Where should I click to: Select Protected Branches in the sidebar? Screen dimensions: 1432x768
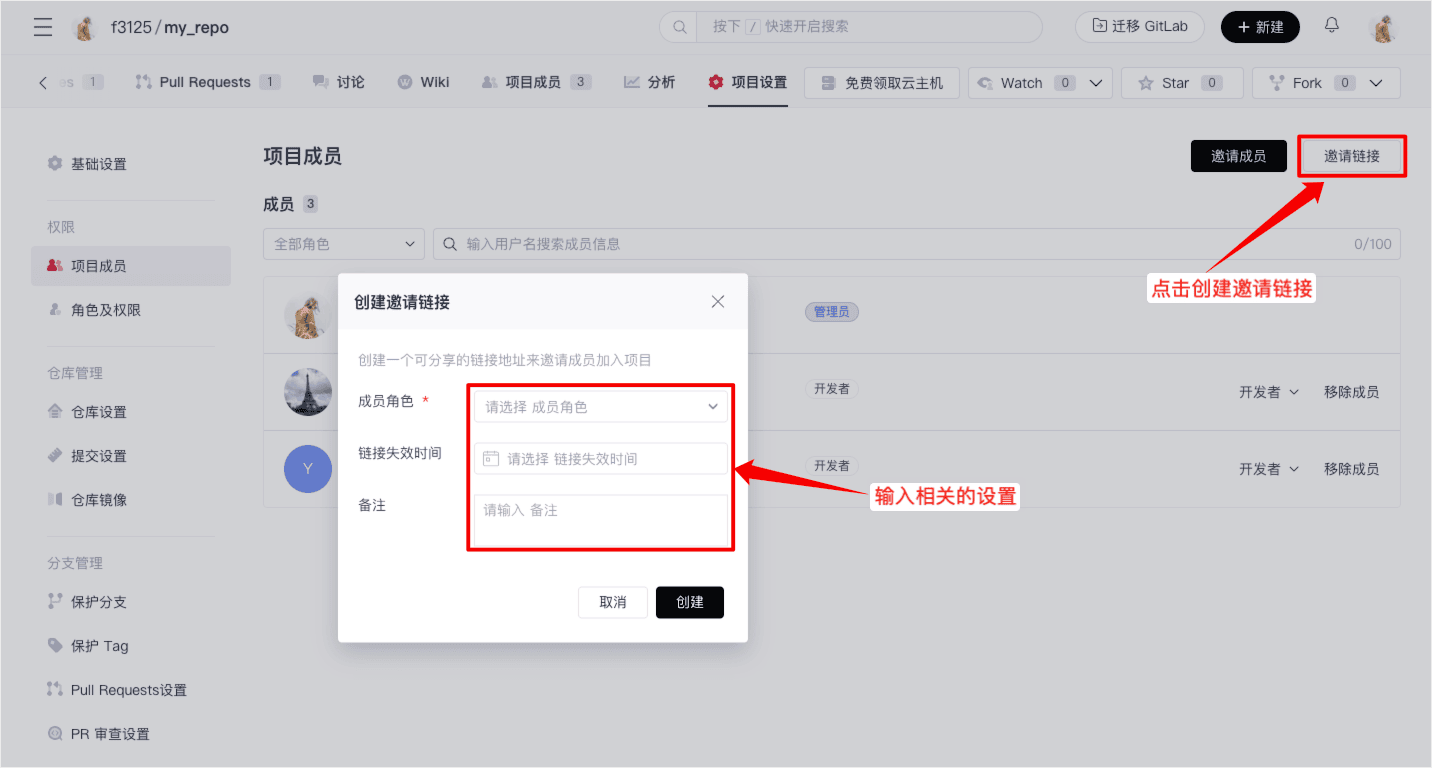pos(98,602)
